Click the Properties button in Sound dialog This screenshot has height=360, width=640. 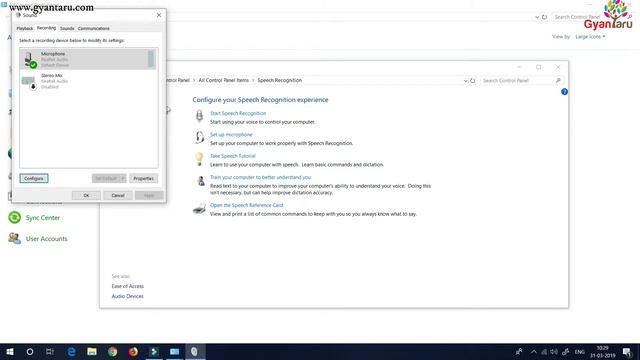click(x=144, y=178)
